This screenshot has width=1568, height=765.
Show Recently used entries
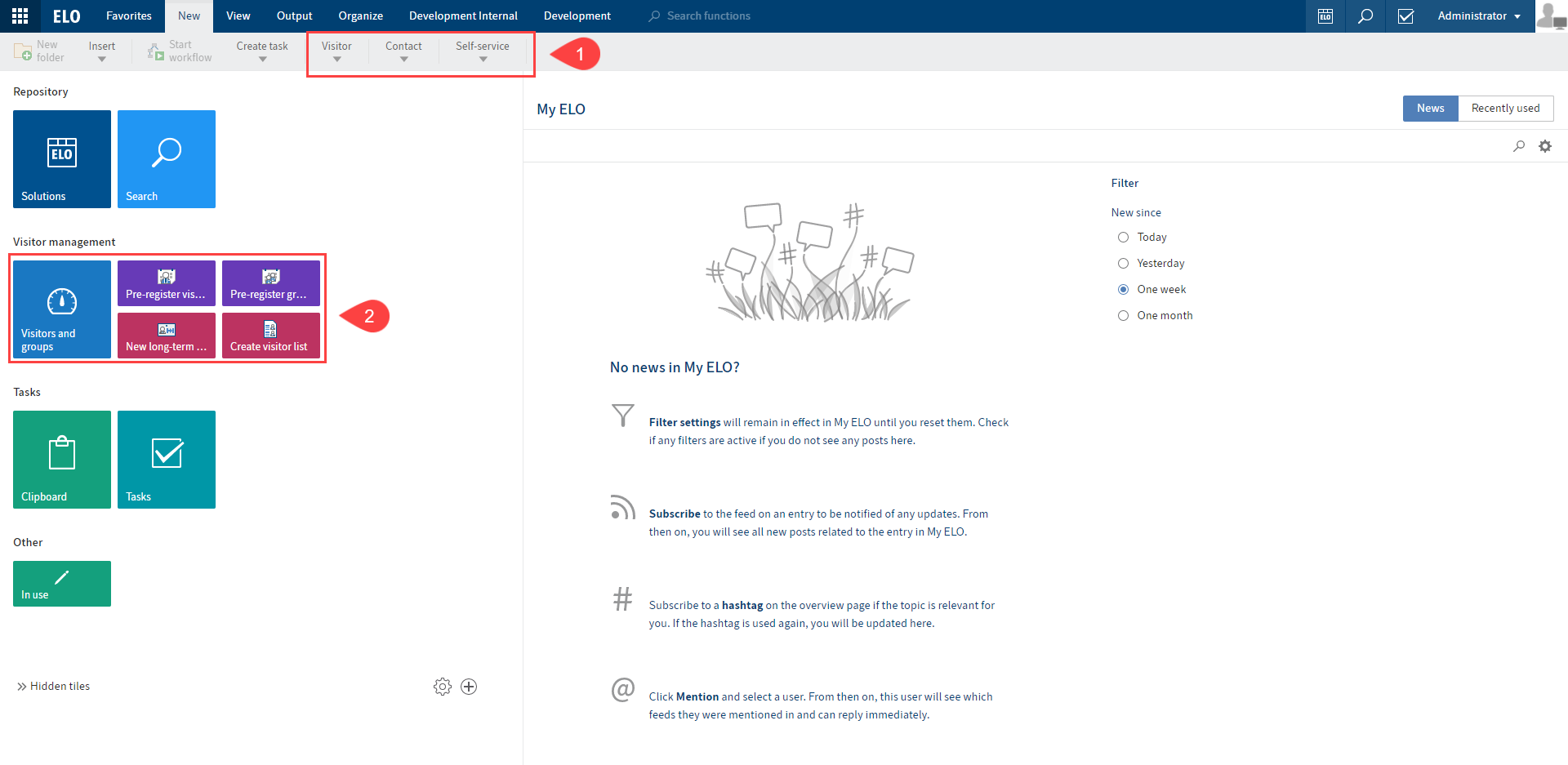click(x=1506, y=109)
